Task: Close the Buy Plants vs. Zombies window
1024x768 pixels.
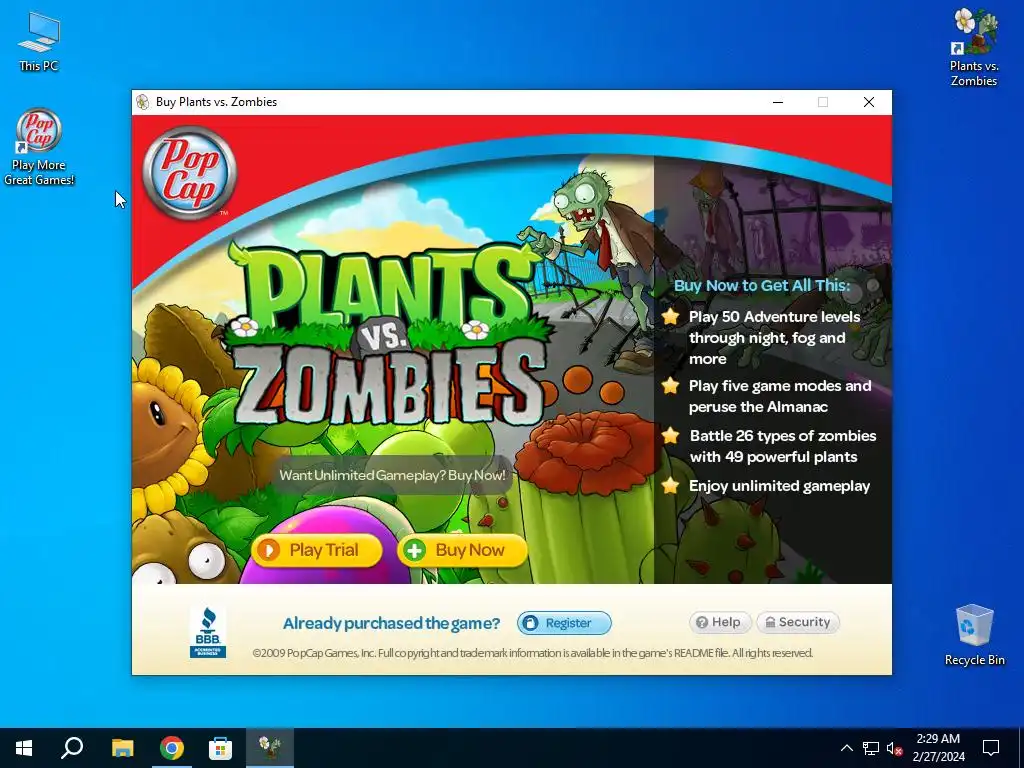Action: [869, 102]
